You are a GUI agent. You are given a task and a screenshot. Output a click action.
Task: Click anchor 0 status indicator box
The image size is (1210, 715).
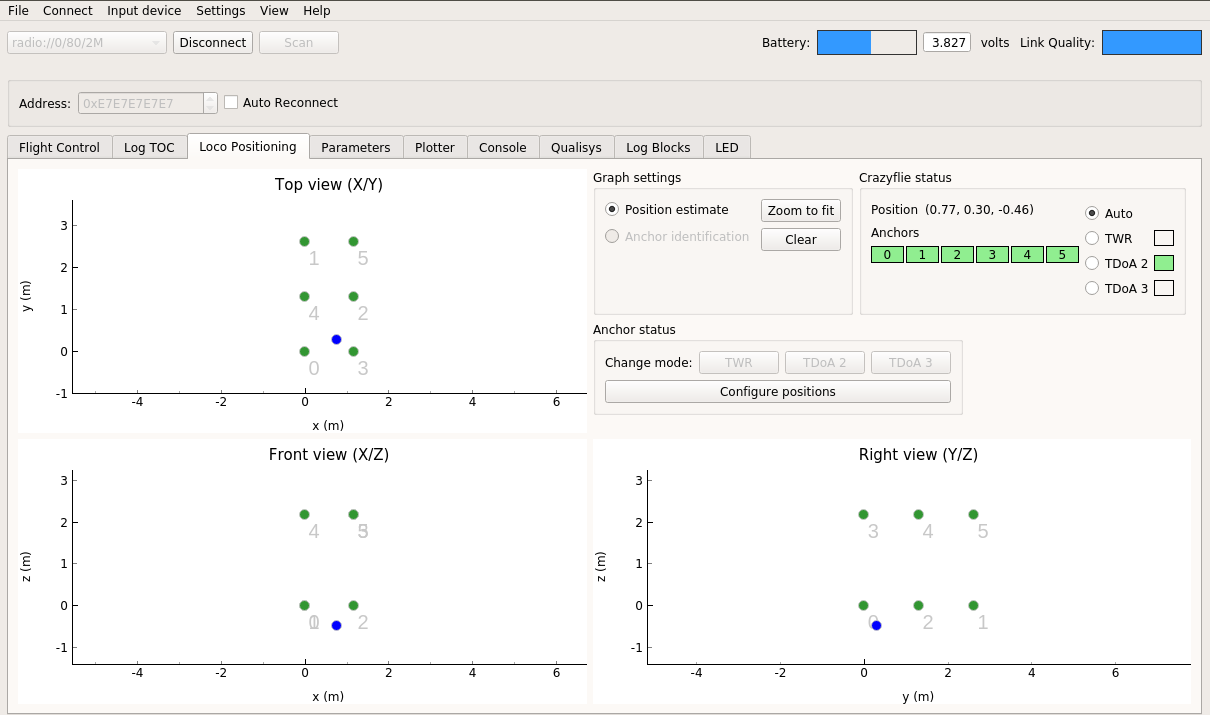point(887,255)
